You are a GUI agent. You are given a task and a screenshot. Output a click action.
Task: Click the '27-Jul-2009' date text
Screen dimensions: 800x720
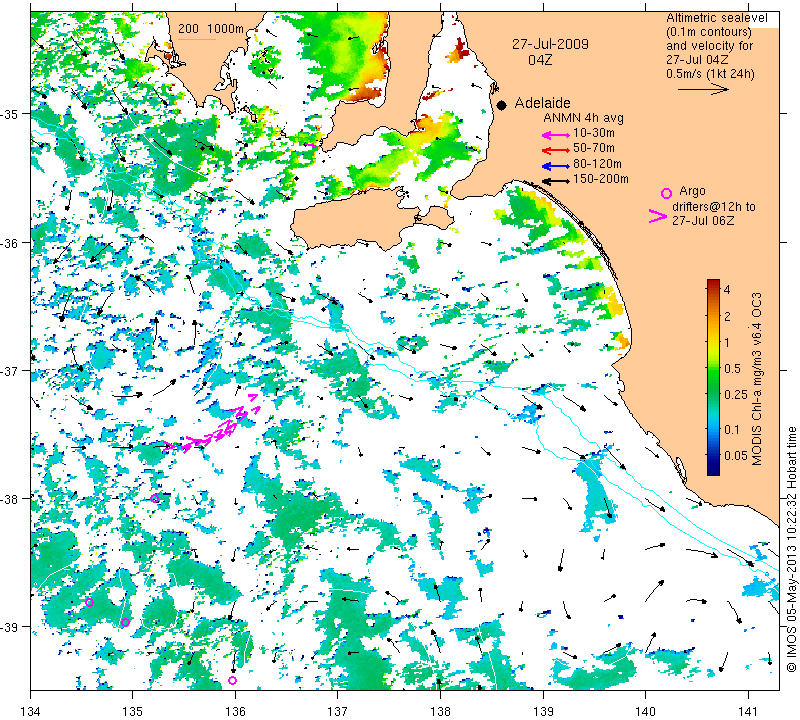pyautogui.click(x=550, y=44)
